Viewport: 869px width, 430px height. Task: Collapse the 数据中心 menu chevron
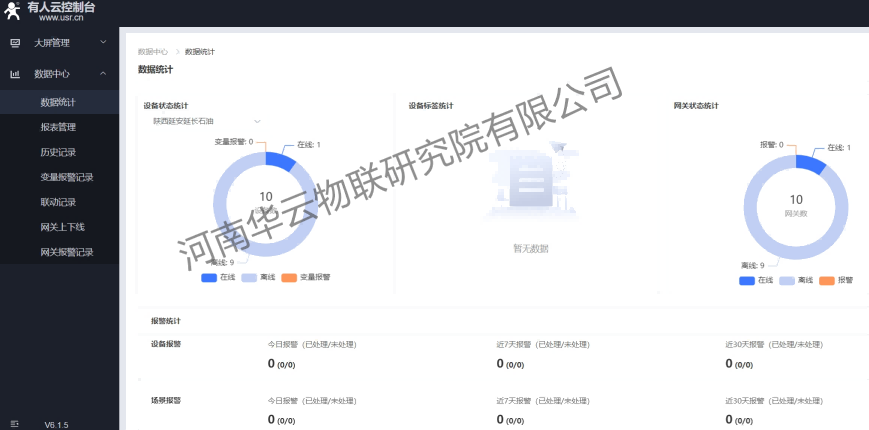point(103,73)
